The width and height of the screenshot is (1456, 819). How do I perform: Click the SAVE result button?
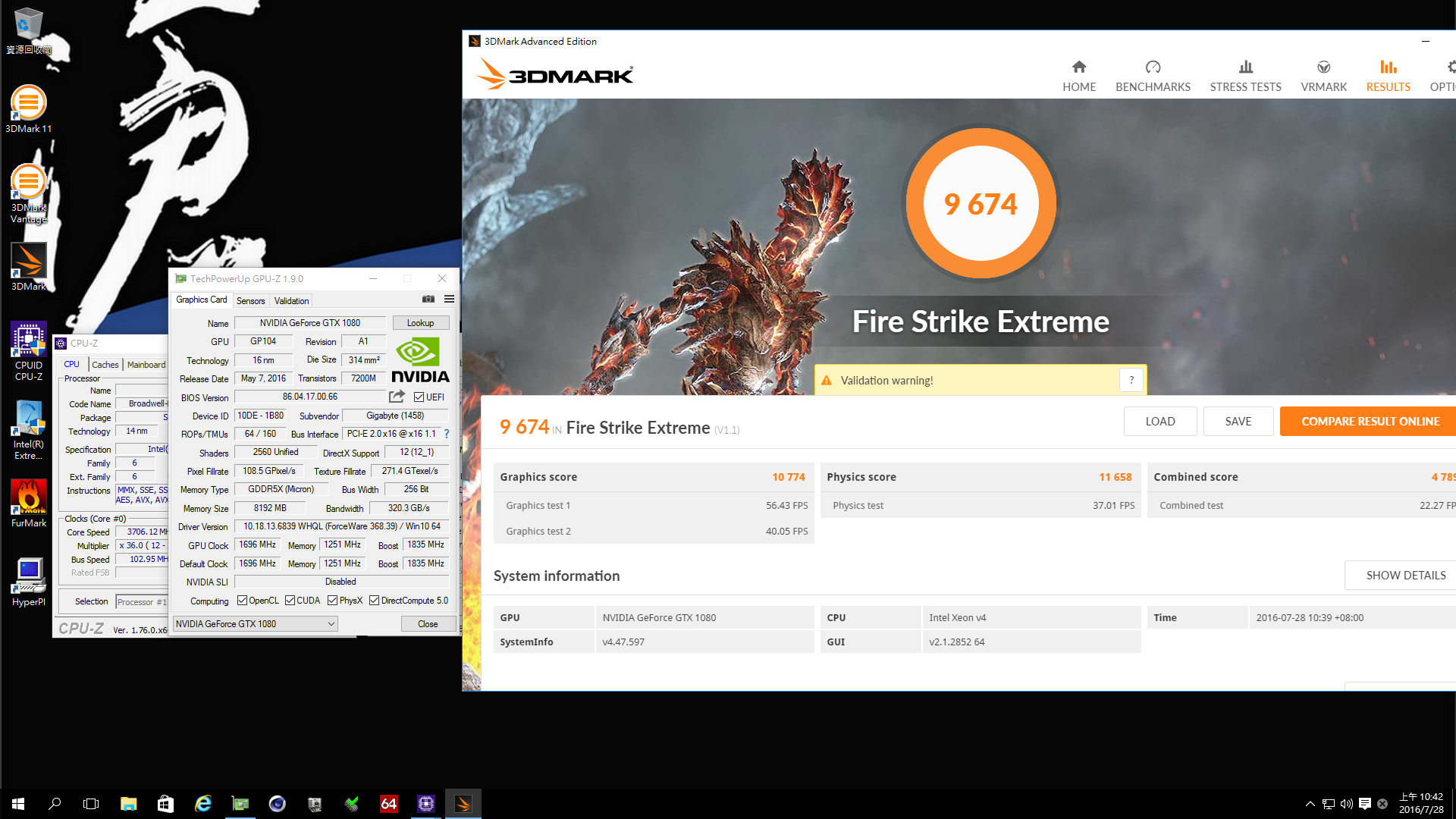1238,421
